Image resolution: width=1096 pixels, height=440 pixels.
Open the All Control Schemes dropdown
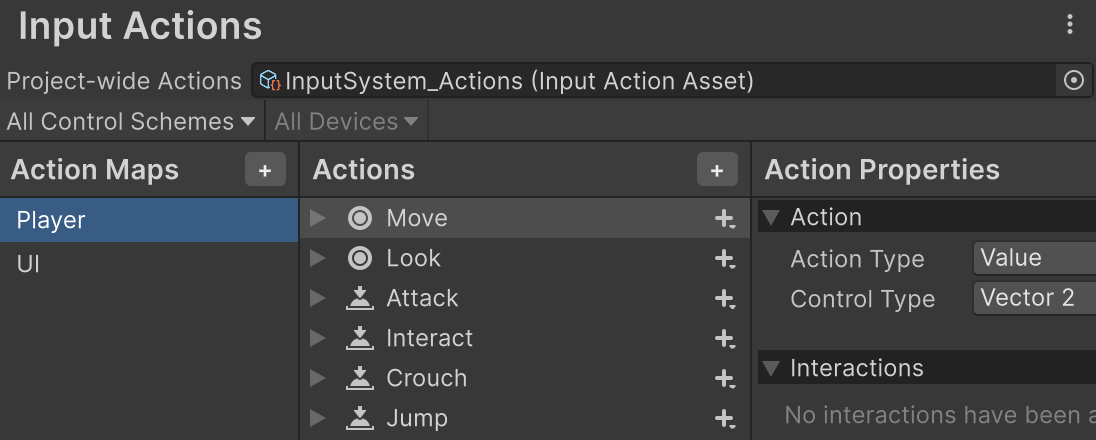(x=131, y=122)
